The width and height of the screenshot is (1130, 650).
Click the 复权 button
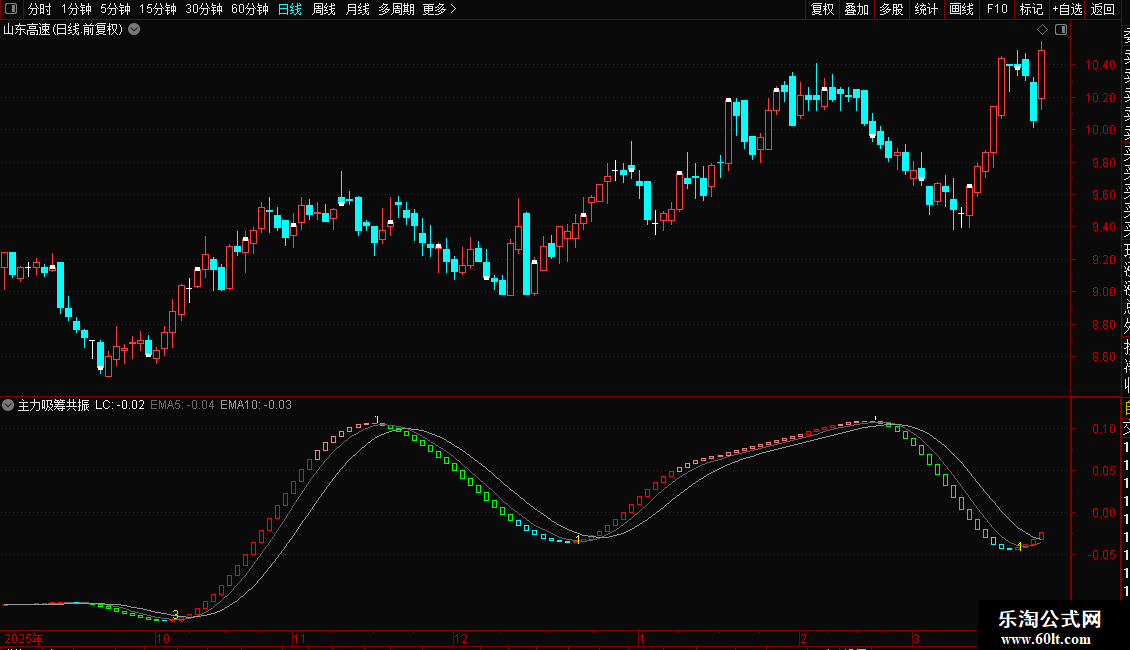(822, 9)
